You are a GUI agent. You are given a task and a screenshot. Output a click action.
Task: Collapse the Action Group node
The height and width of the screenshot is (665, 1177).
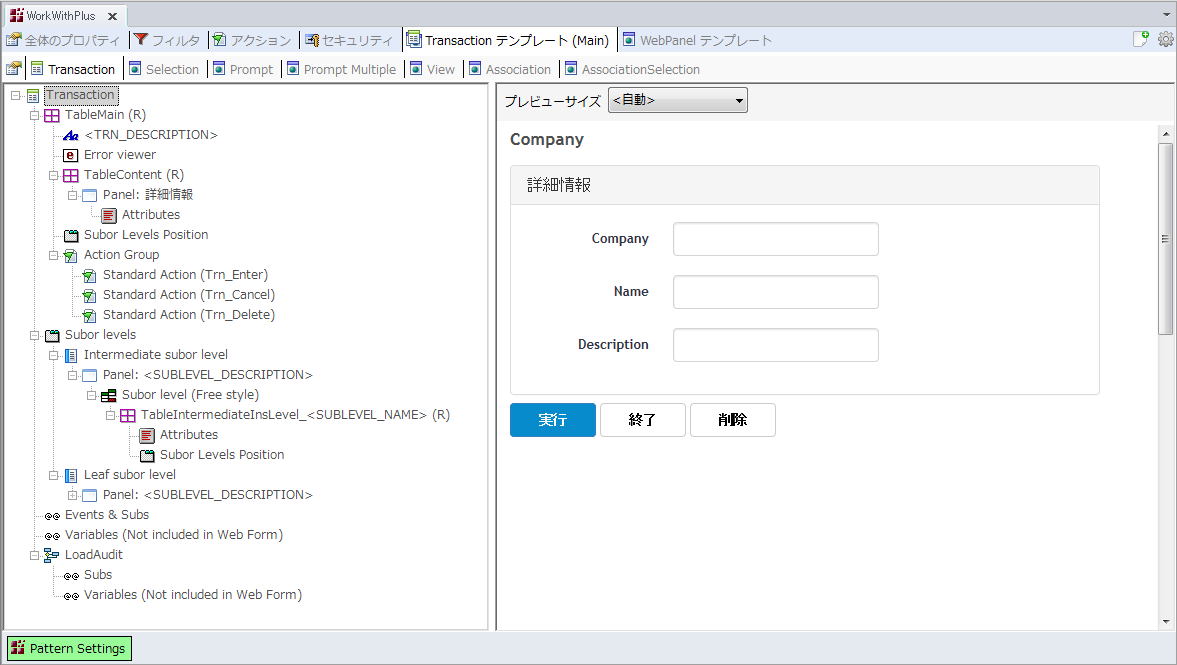53,255
